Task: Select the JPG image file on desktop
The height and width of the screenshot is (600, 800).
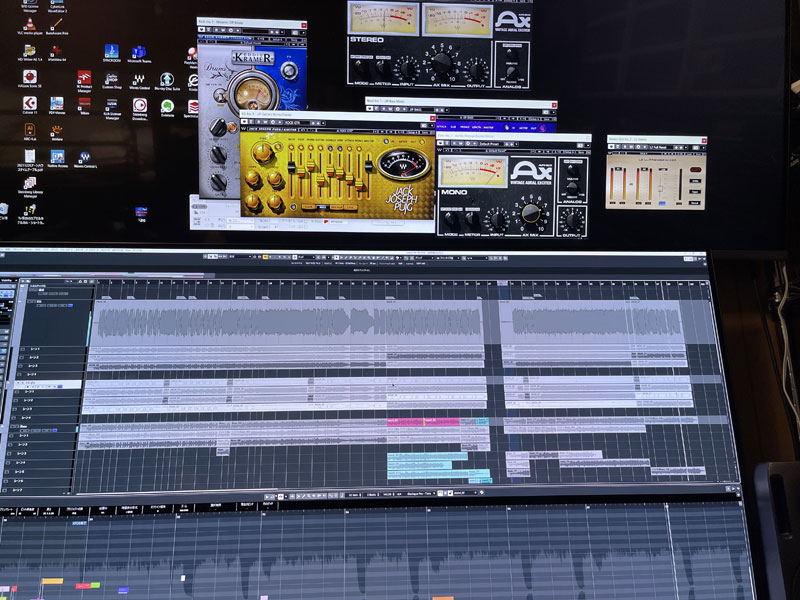Action: coord(141,213)
